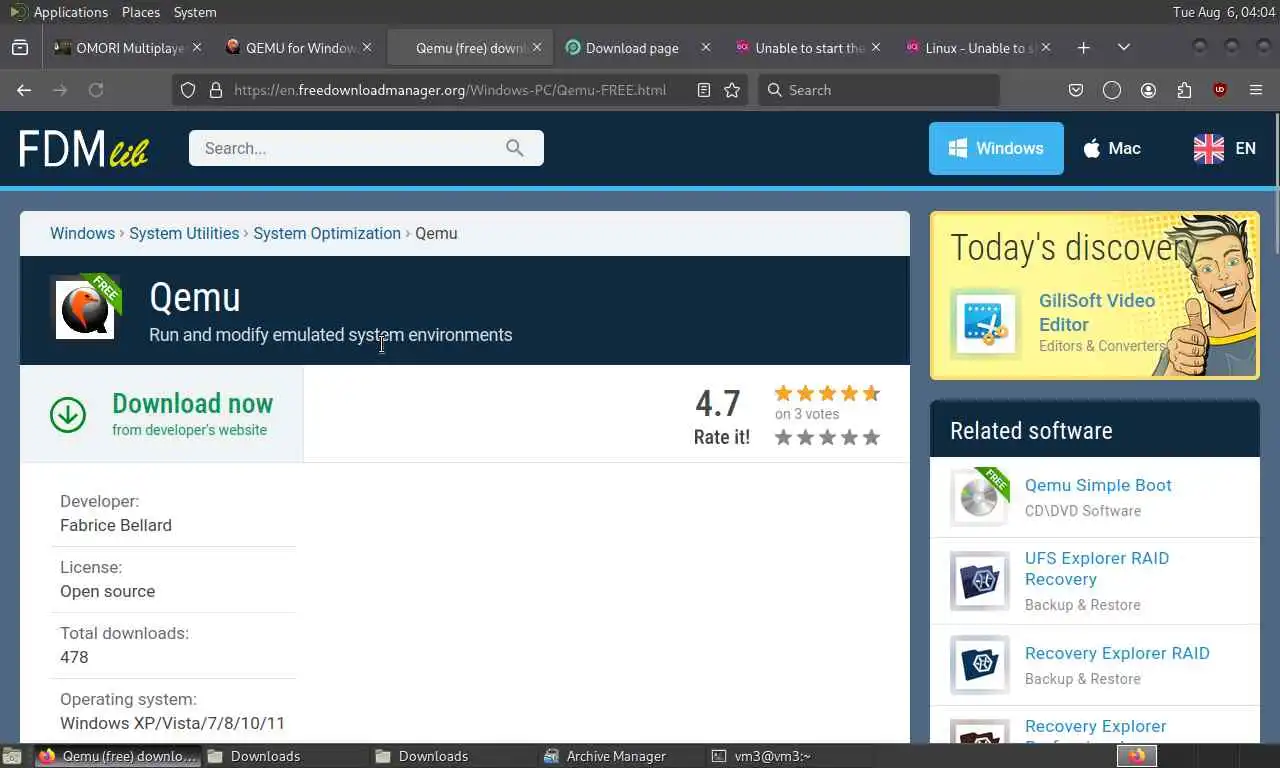
Task: Click the address bar URL
Action: 450,90
